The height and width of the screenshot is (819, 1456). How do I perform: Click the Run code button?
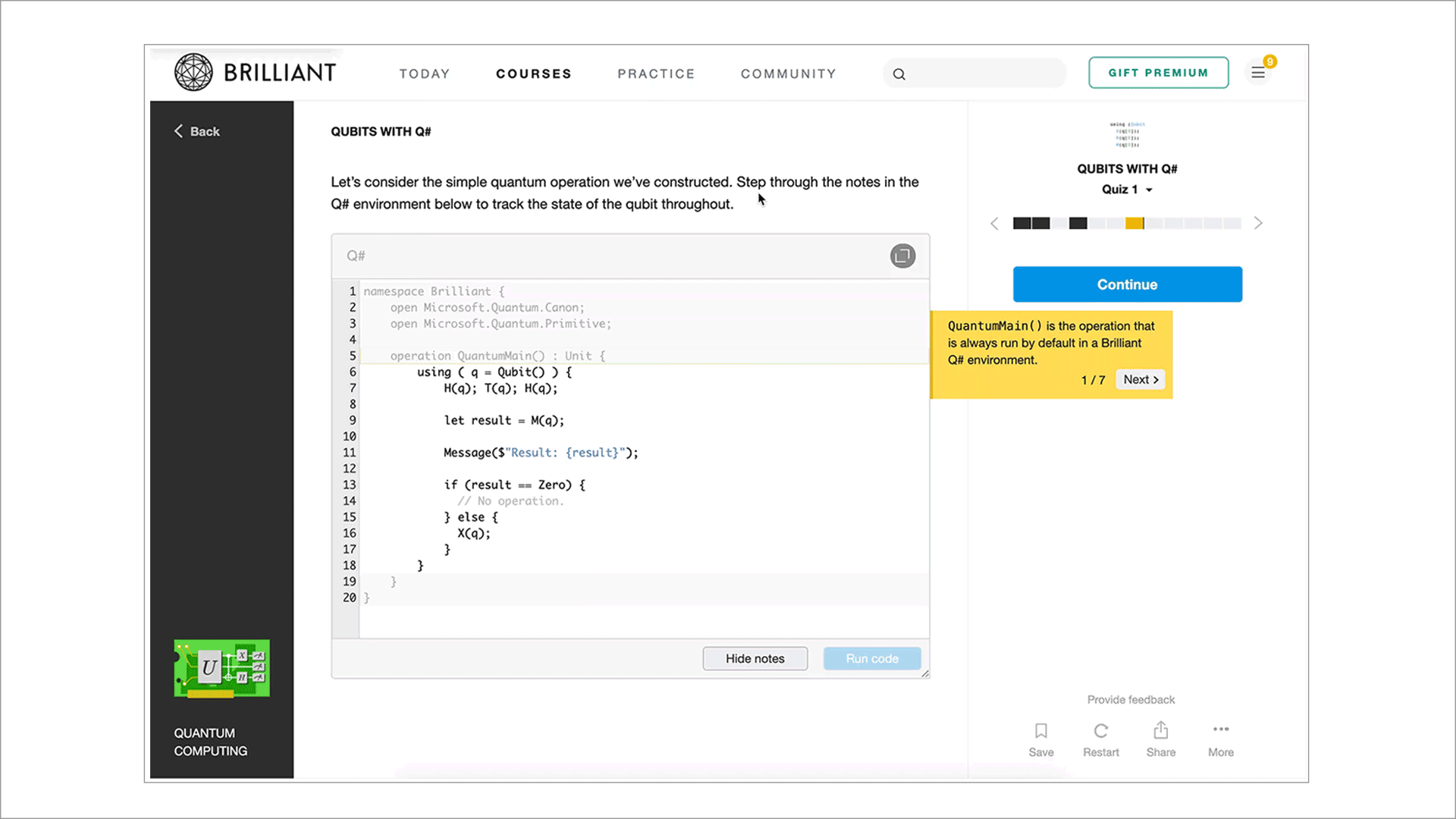873,658
